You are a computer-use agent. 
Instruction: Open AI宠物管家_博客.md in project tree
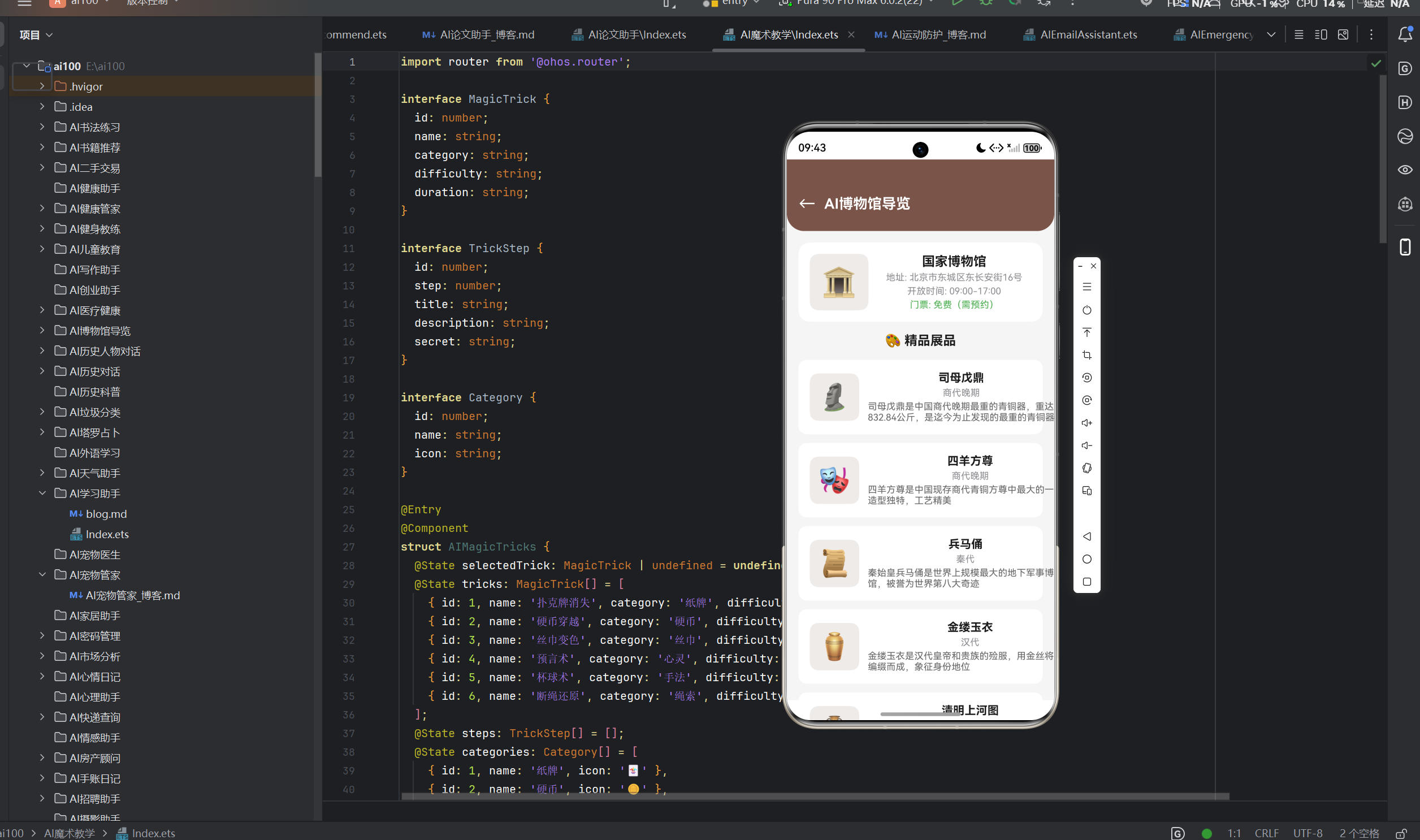125,595
